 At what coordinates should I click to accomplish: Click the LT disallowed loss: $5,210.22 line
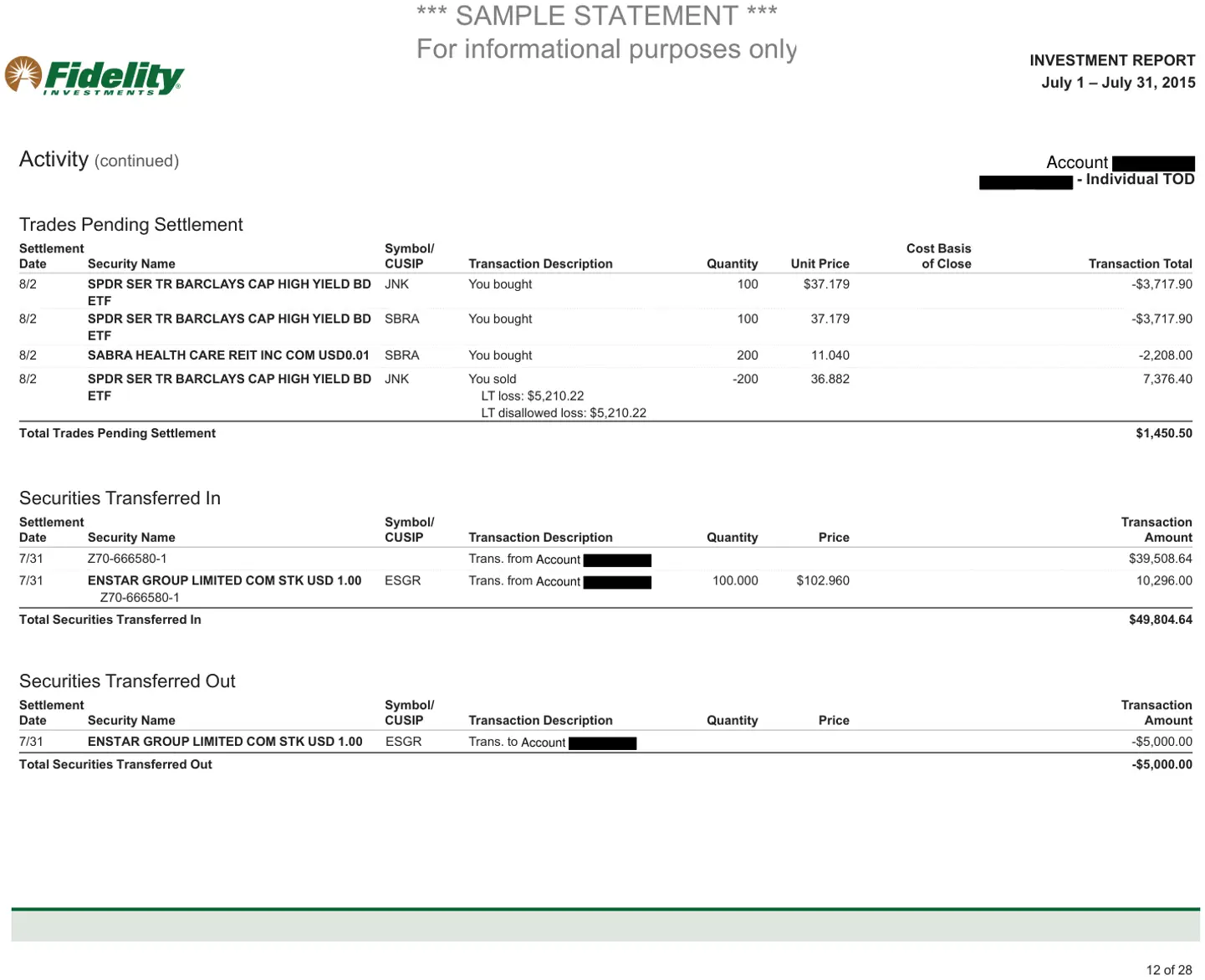[564, 413]
